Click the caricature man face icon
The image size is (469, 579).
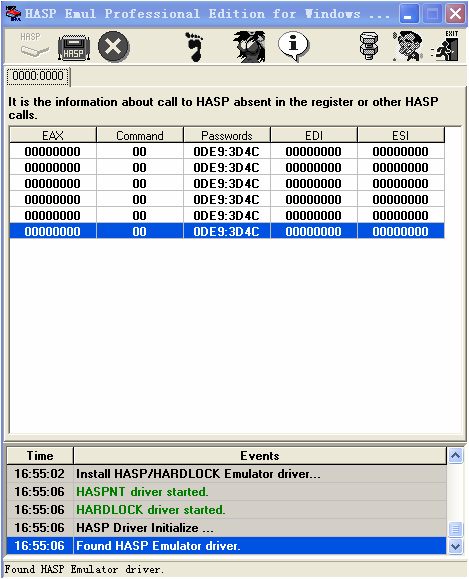(x=408, y=47)
